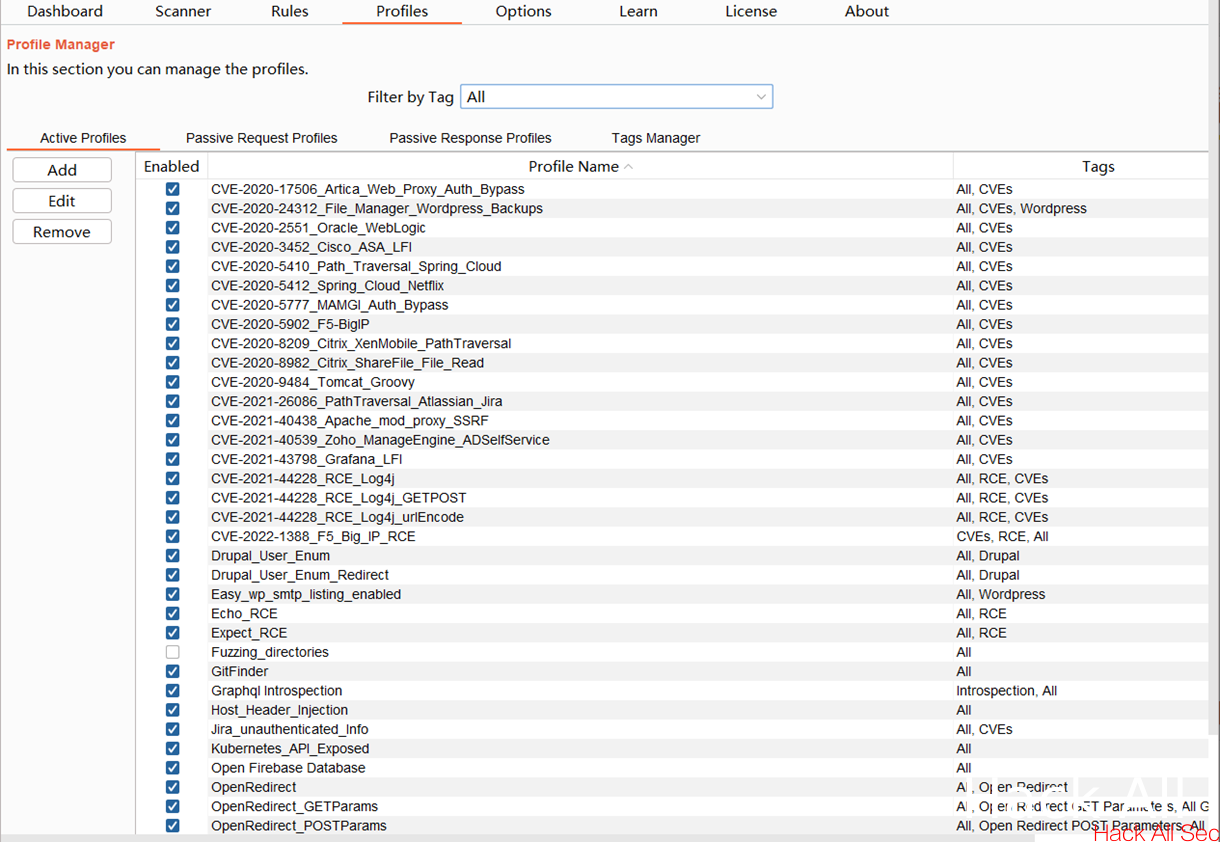The image size is (1220, 842).
Task: Disable the CVE-2020-3452_Cisco_ASA_LFI profile
Action: [173, 247]
